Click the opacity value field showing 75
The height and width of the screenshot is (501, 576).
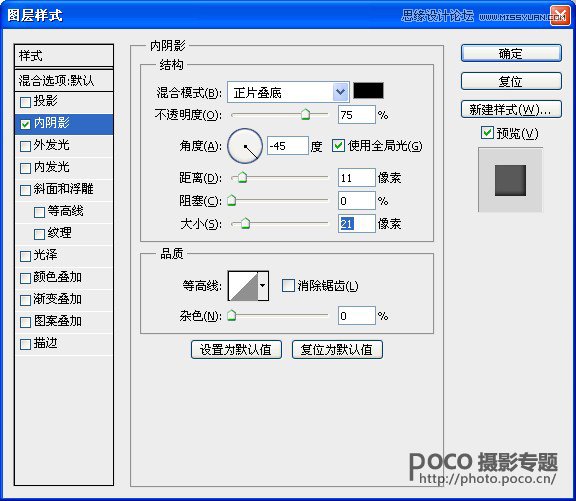click(356, 115)
